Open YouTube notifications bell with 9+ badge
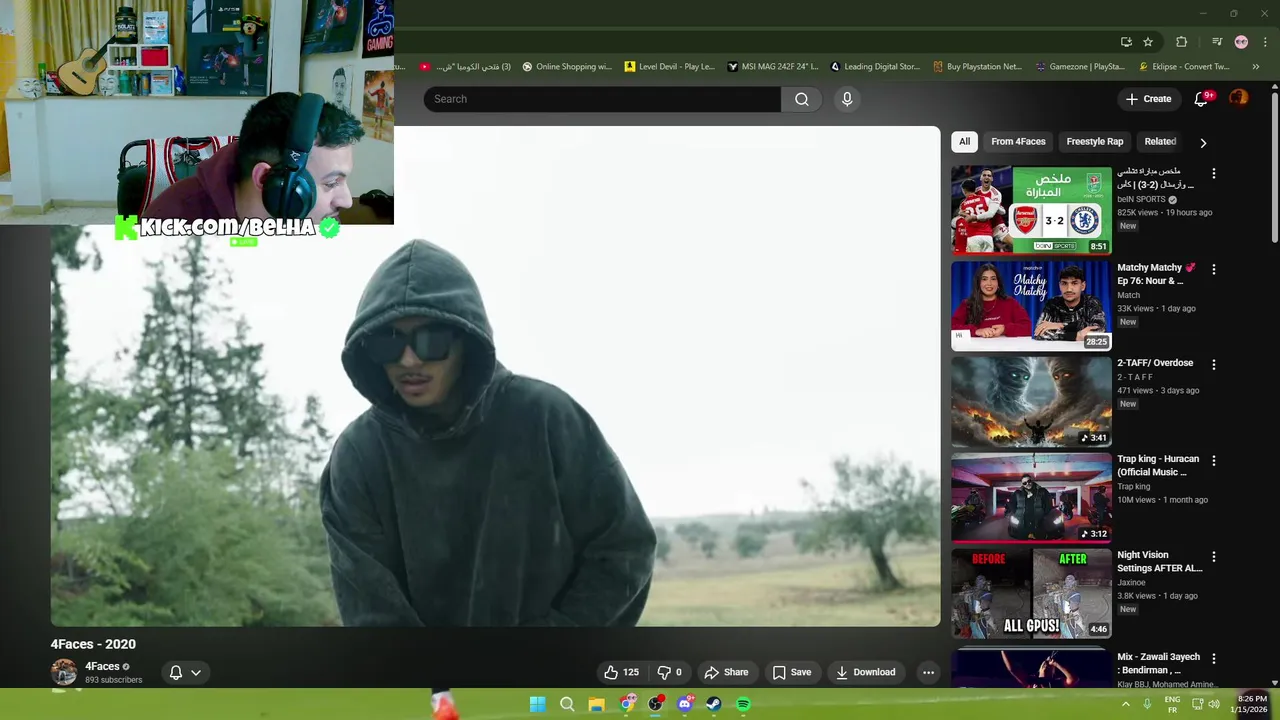 (1202, 99)
